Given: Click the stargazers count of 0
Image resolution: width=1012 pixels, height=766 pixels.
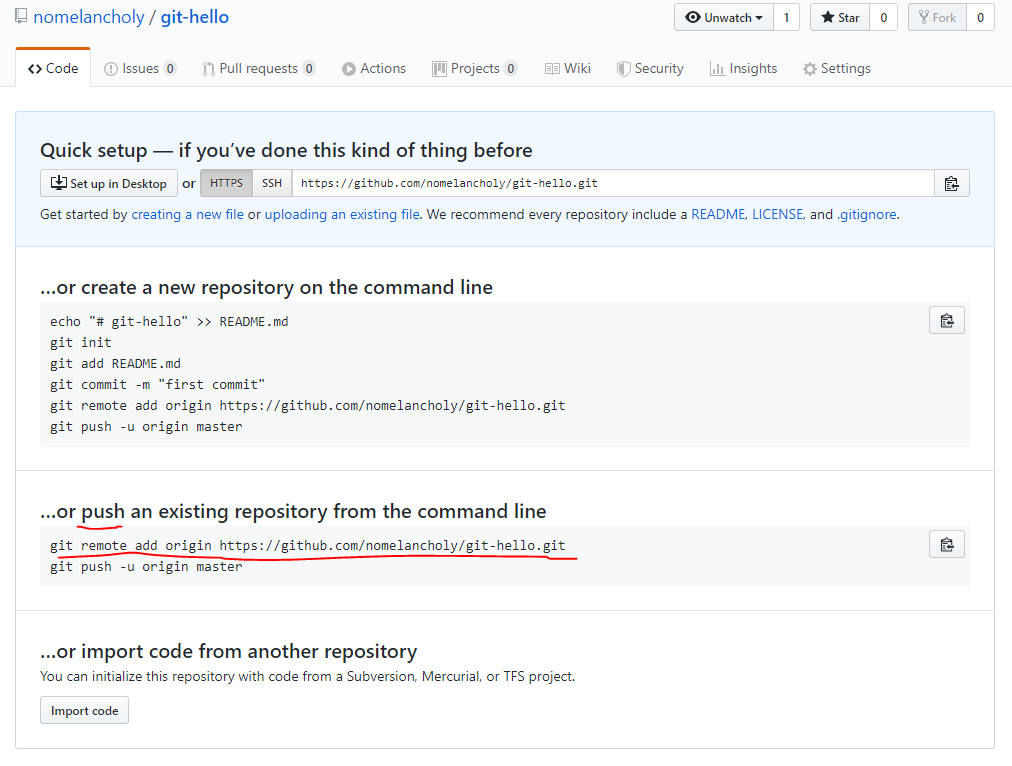Looking at the screenshot, I should click(x=884, y=17).
